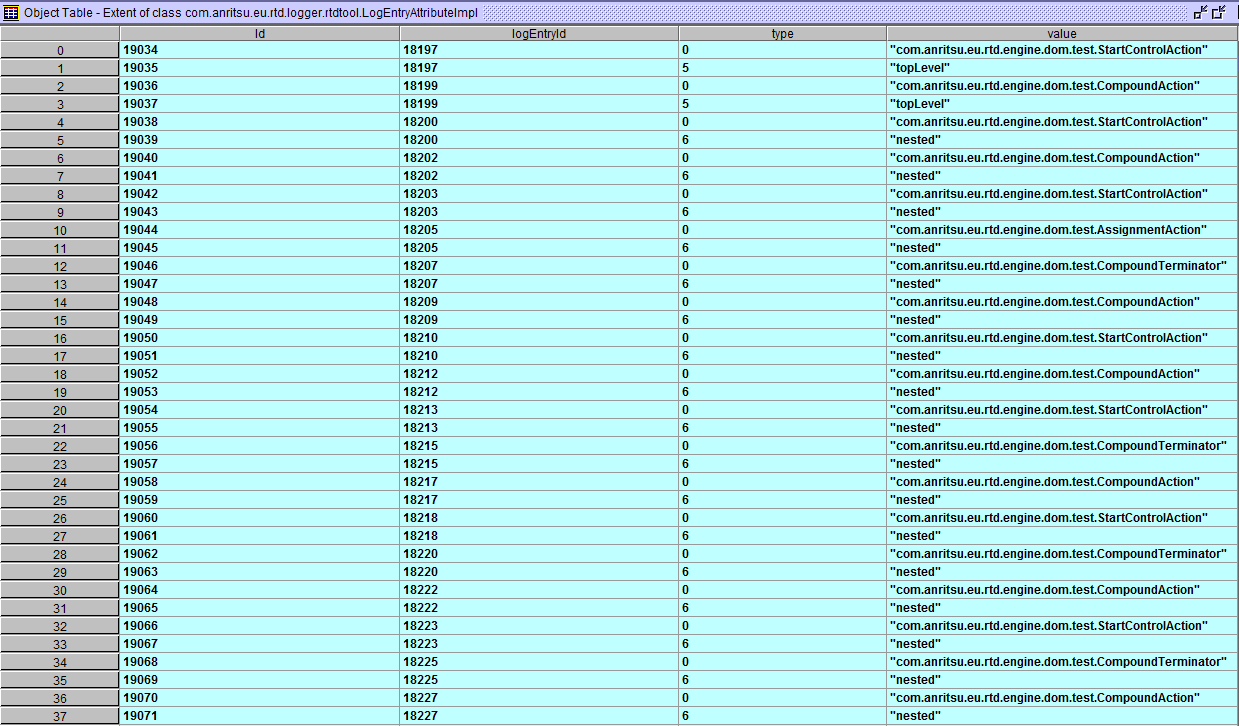Click Id cell 19071
Viewport: 1239px width, 726px height.
pyautogui.click(x=260, y=716)
